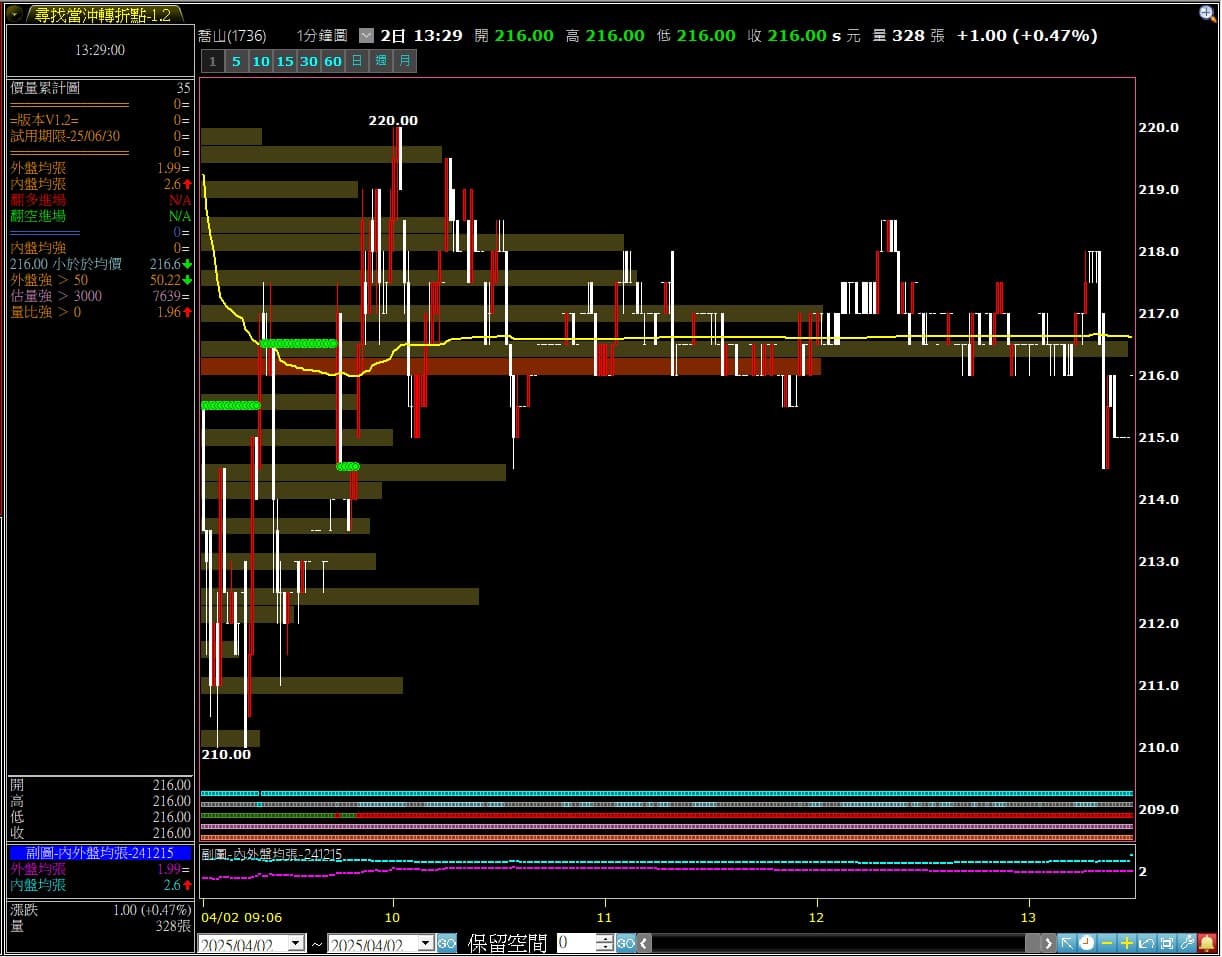
Task: Select the 尋找當沖轉折點-1.2 tab
Action: (x=102, y=14)
